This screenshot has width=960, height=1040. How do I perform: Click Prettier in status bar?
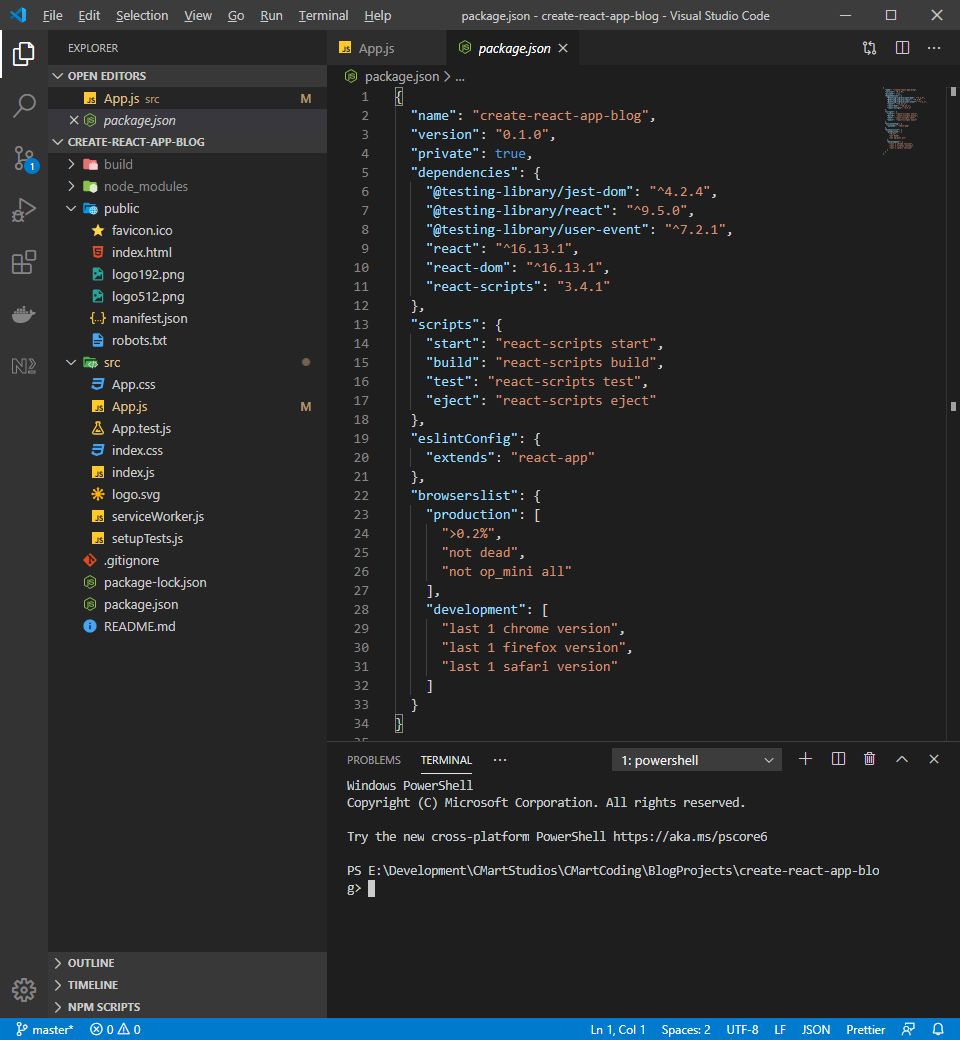click(x=865, y=1029)
